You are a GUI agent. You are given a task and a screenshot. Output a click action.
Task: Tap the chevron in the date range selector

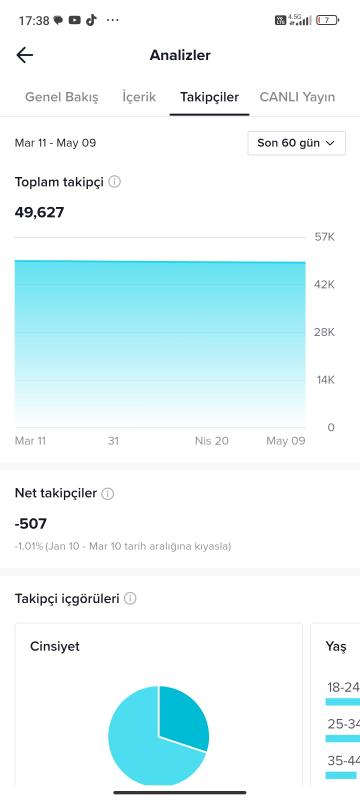click(330, 143)
